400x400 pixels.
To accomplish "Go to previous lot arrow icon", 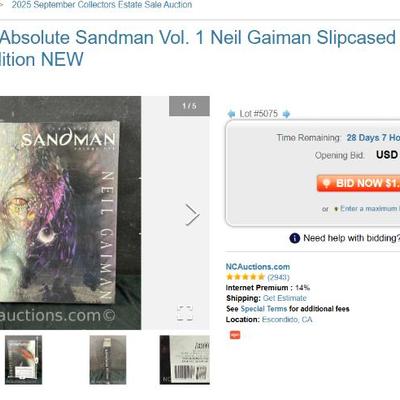I will click(x=231, y=114).
